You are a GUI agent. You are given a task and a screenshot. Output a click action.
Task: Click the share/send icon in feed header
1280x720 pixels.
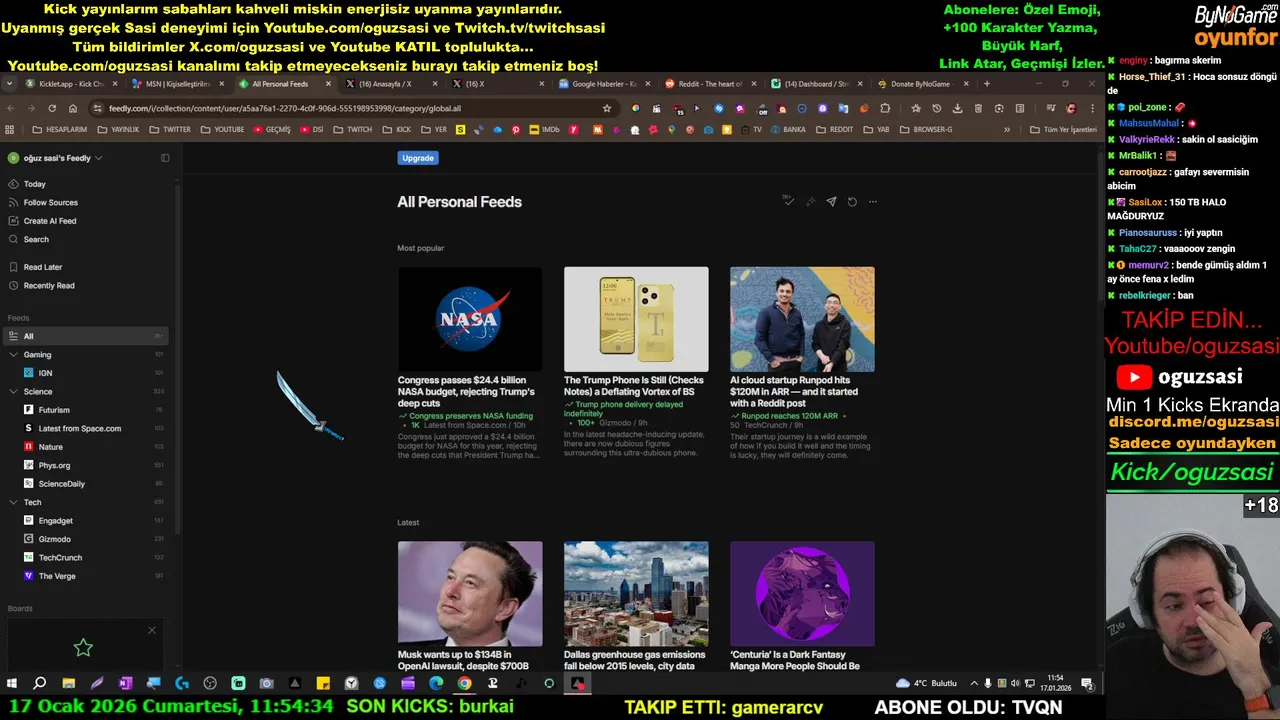[831, 201]
